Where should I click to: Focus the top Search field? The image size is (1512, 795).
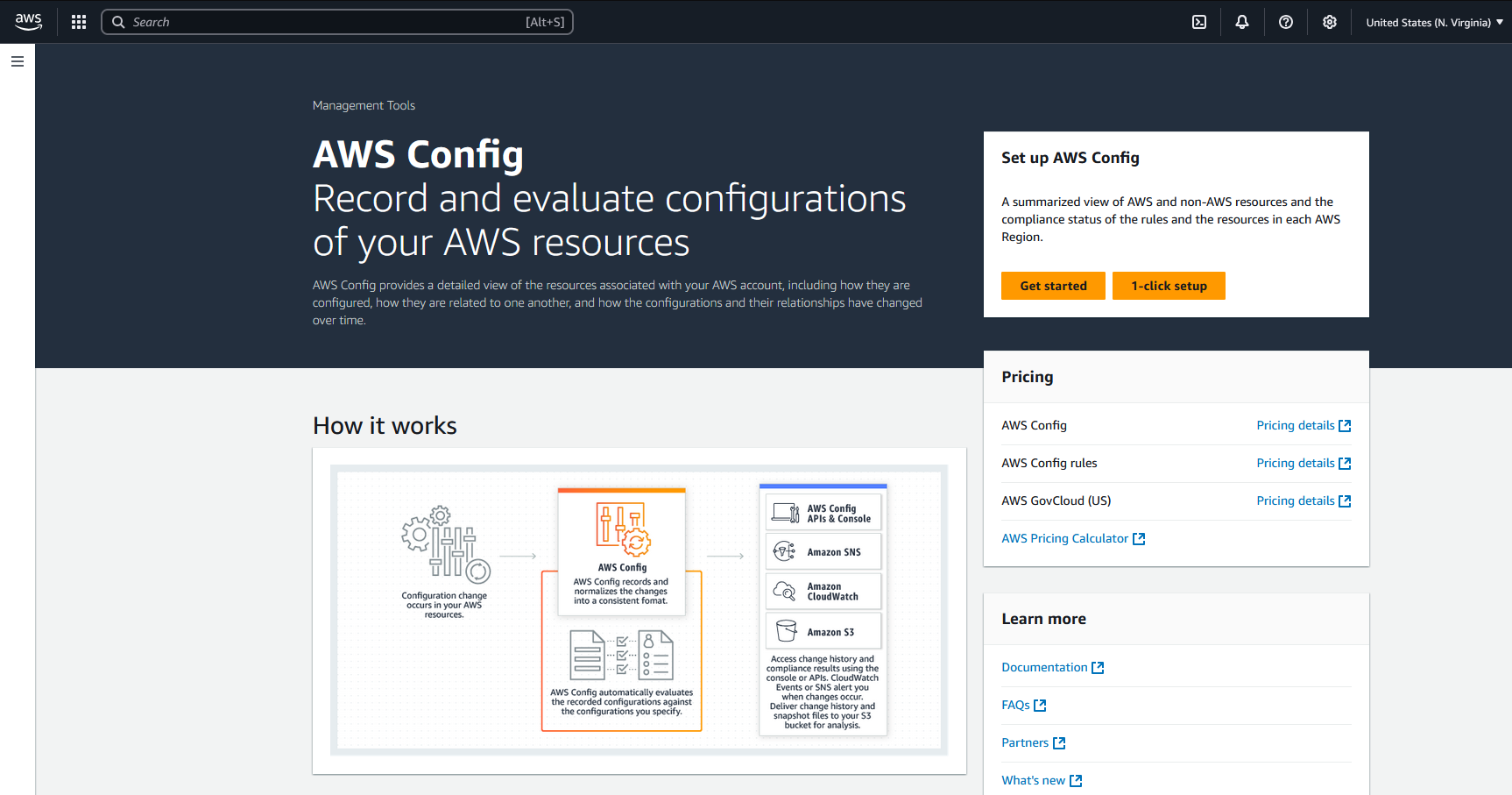tap(337, 22)
